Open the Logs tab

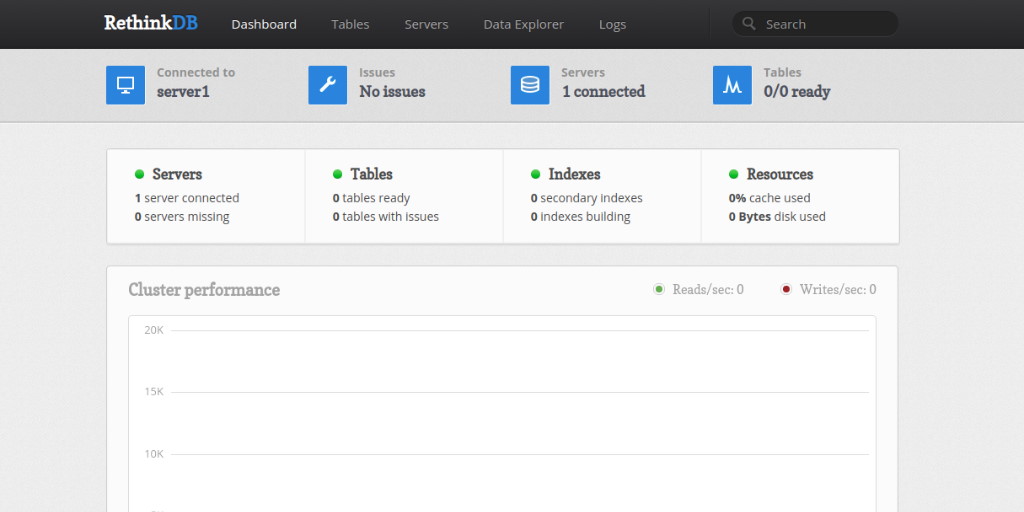click(613, 24)
